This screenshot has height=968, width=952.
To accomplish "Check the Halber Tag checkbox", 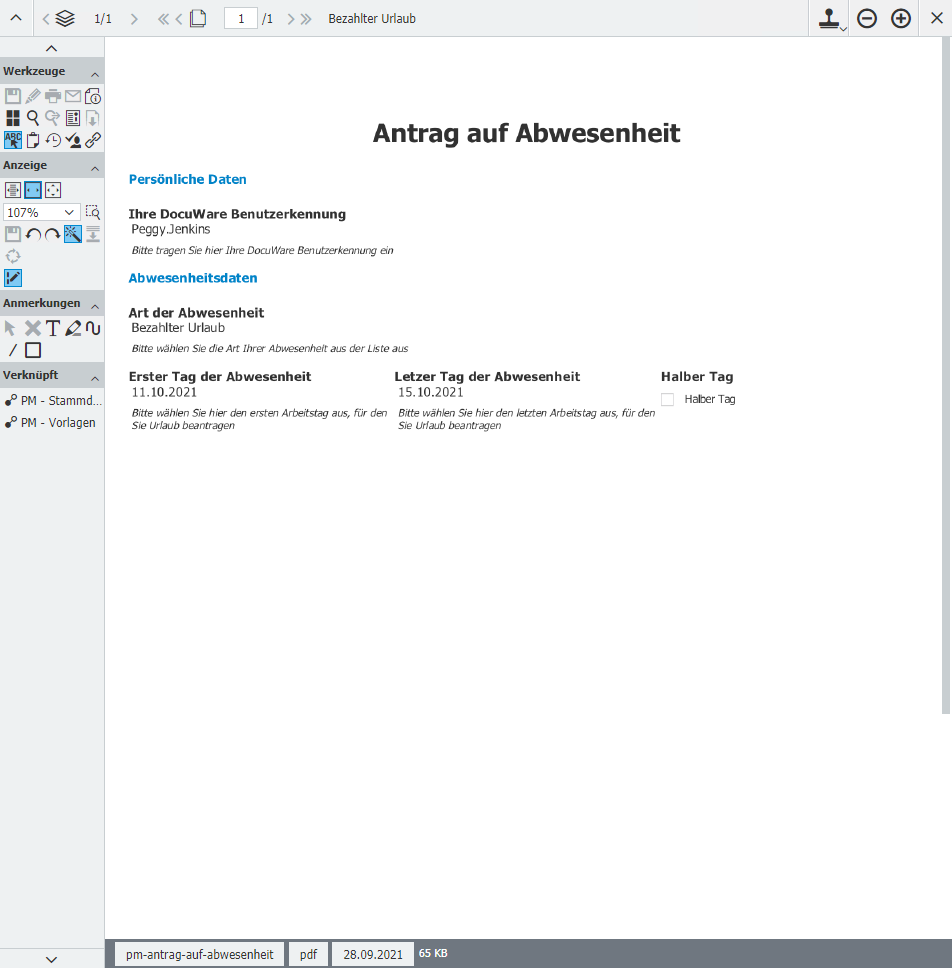I will click(667, 399).
